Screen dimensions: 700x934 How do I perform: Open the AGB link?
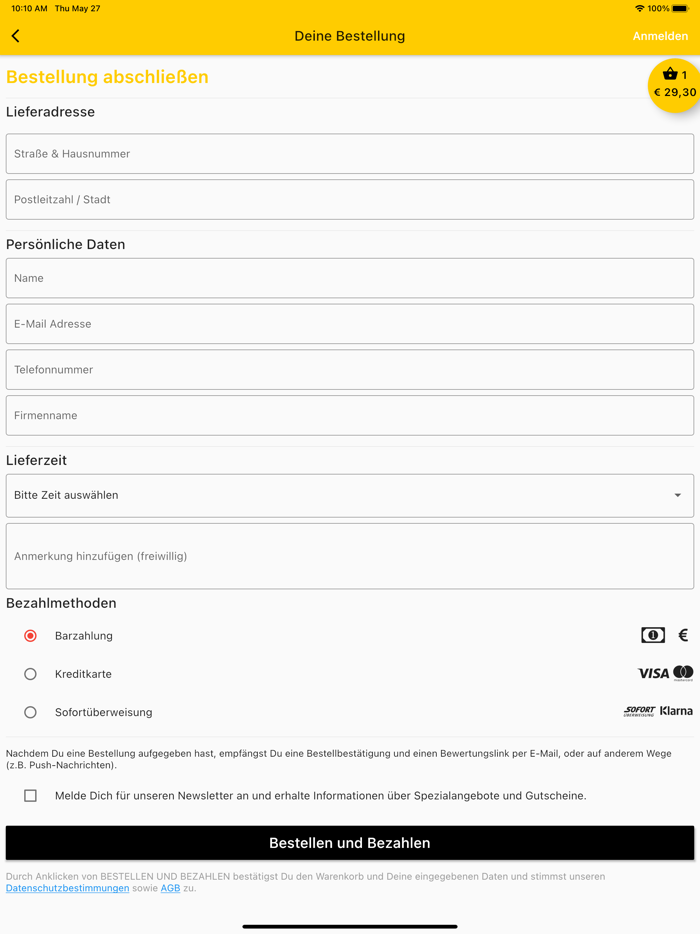(171, 888)
